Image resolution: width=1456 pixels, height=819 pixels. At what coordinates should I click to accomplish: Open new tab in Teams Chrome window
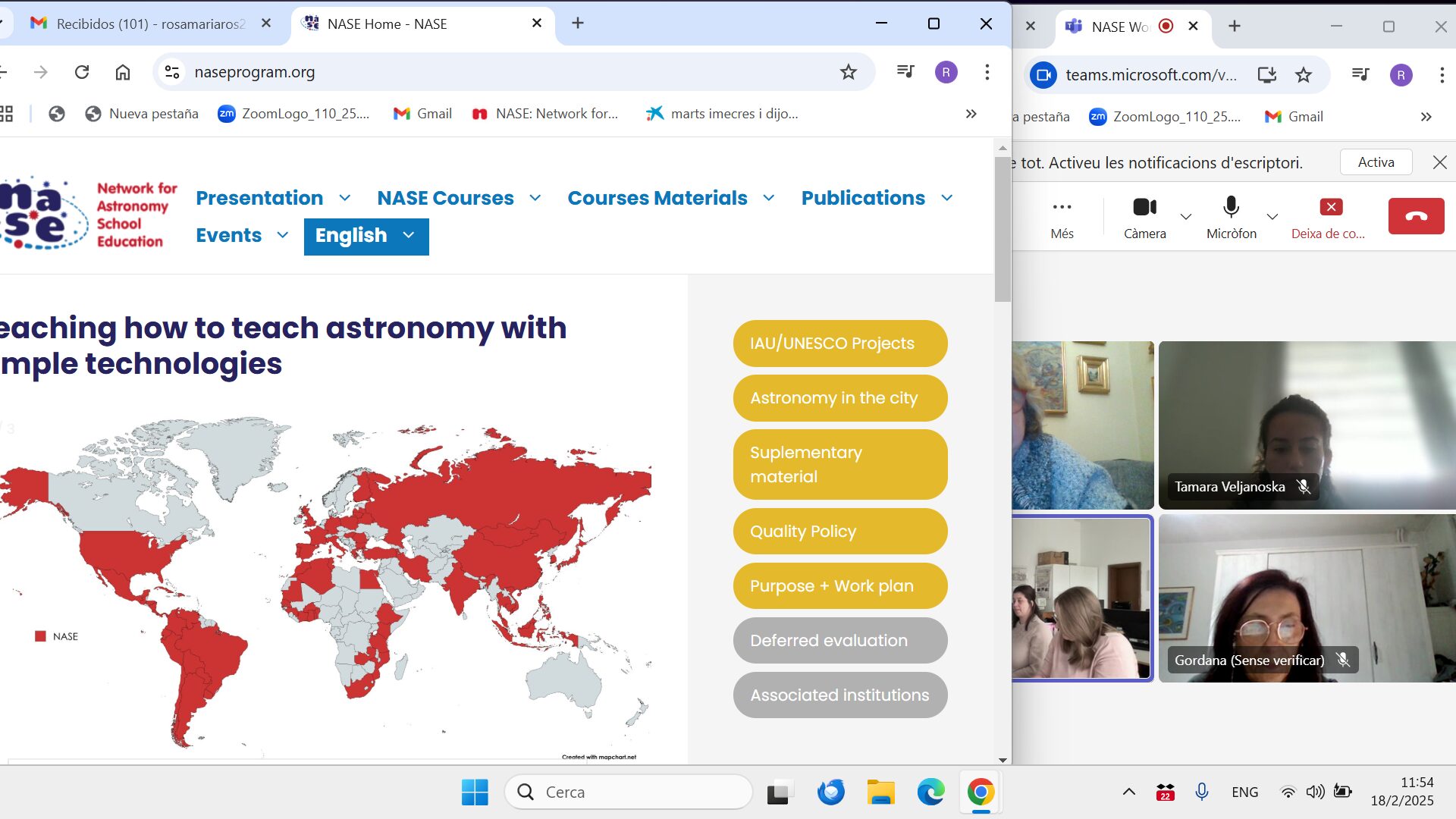pyautogui.click(x=1235, y=27)
